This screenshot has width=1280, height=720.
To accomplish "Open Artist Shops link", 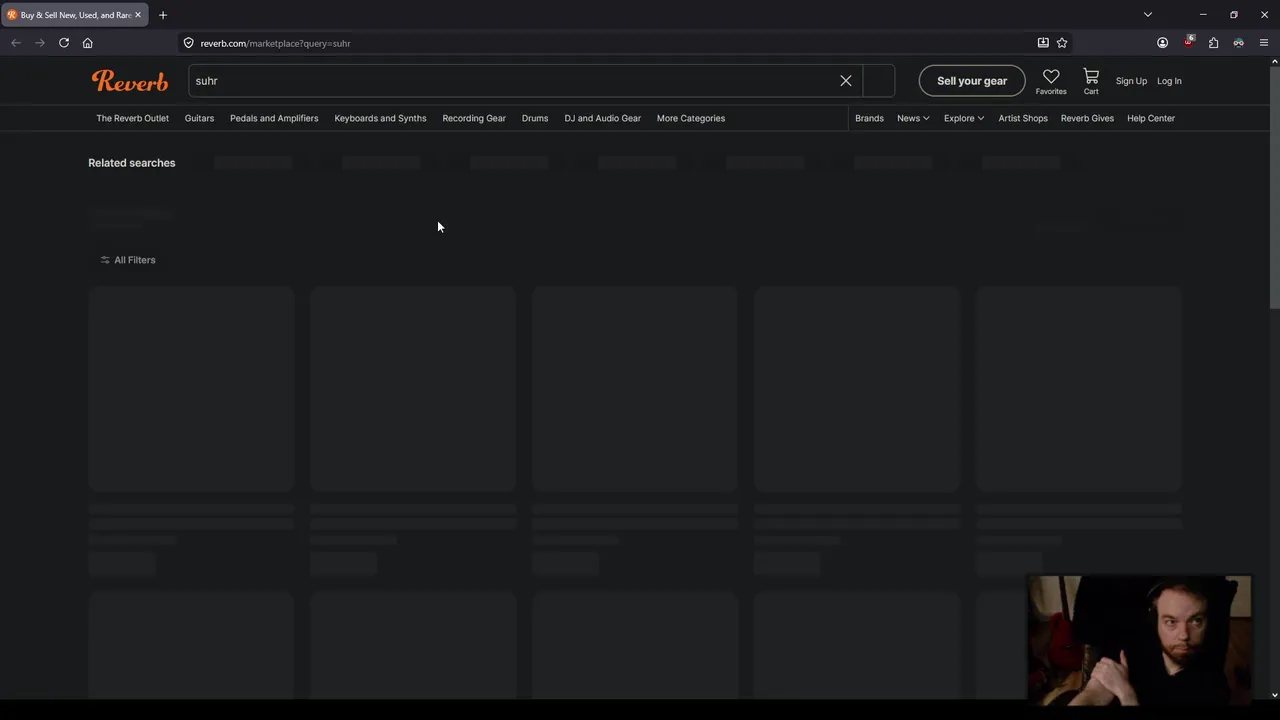I will 1023,118.
